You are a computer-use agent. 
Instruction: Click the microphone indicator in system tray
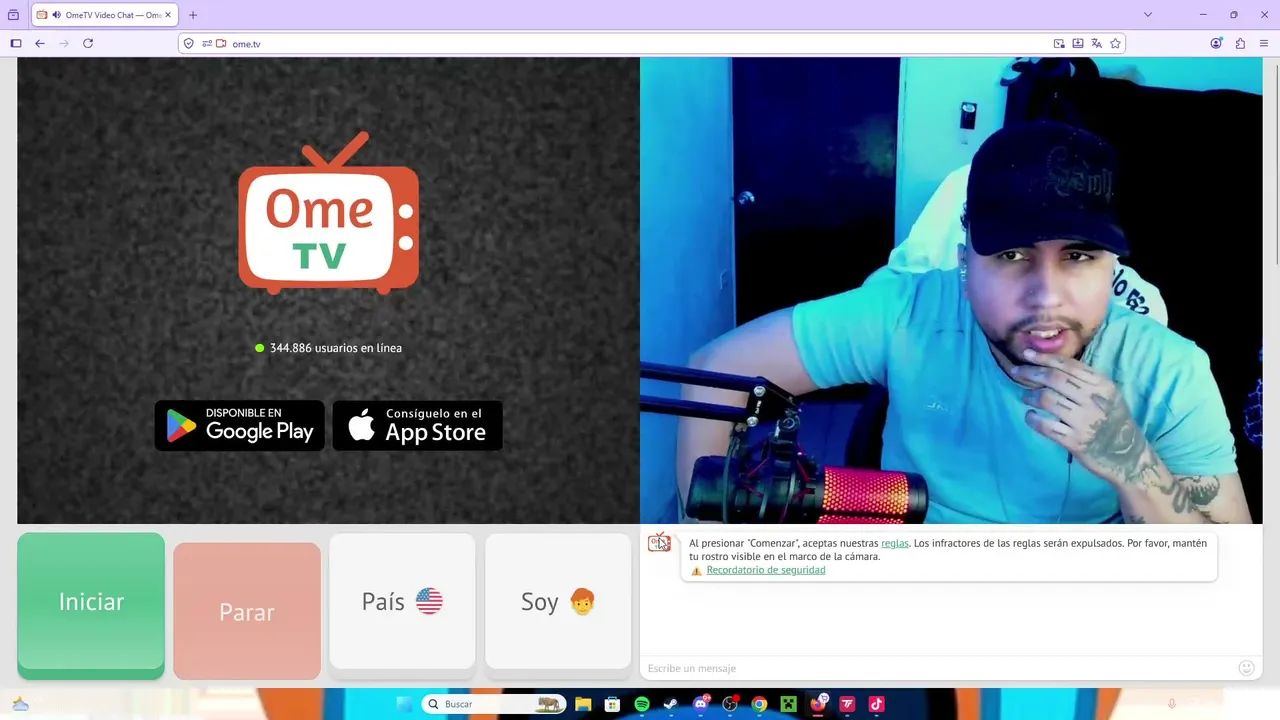pos(1172,704)
